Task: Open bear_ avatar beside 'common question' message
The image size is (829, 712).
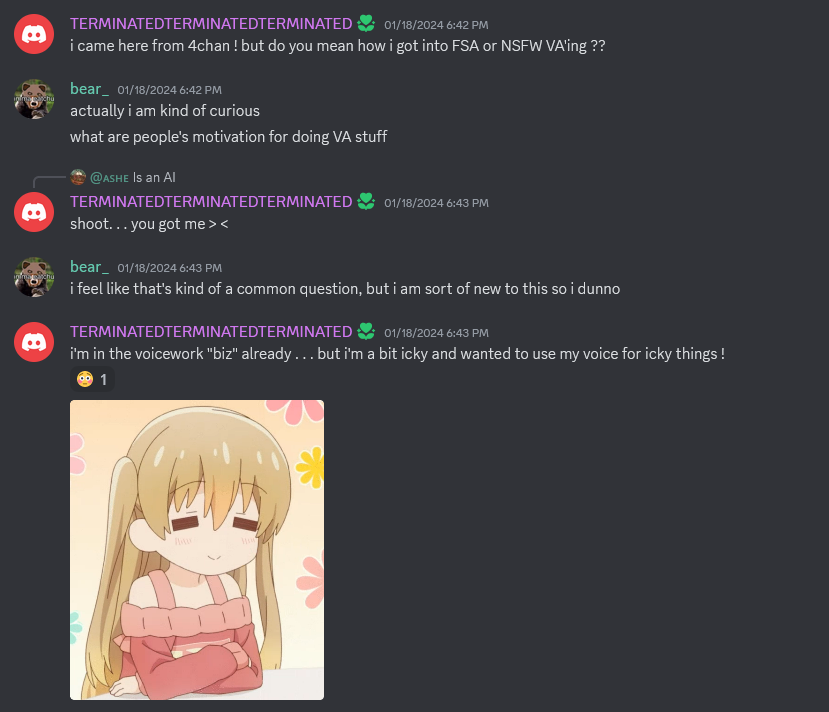Action: click(34, 277)
